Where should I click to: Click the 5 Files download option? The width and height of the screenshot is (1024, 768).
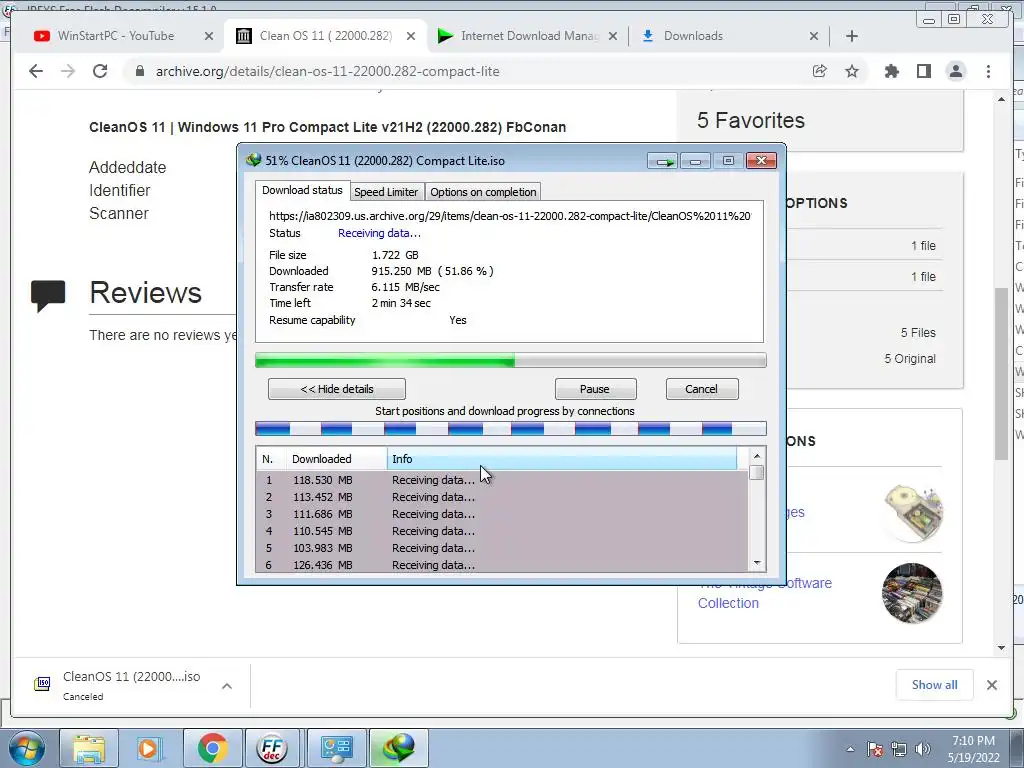tap(918, 333)
